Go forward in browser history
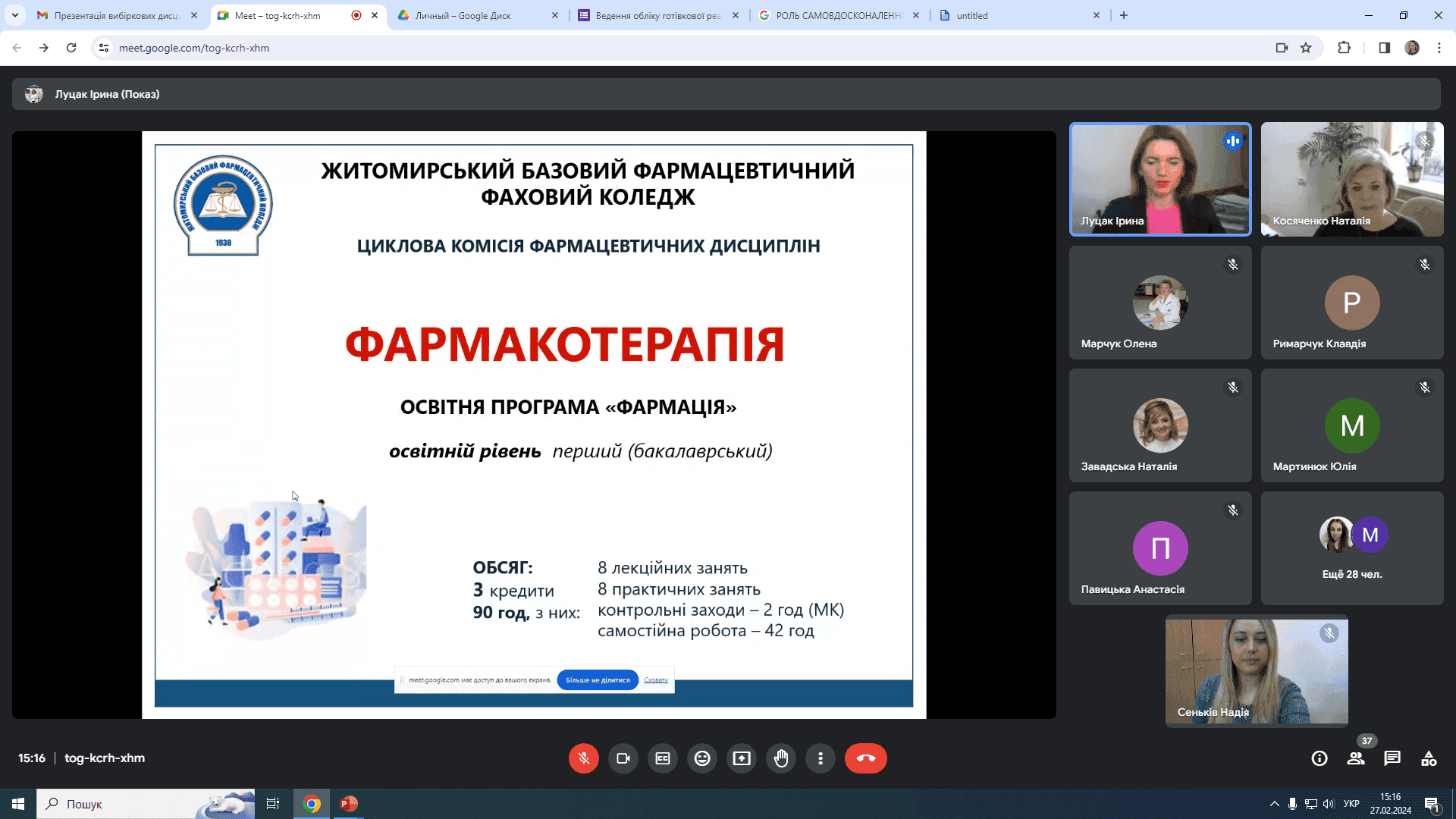The height and width of the screenshot is (819, 1456). 44,48
